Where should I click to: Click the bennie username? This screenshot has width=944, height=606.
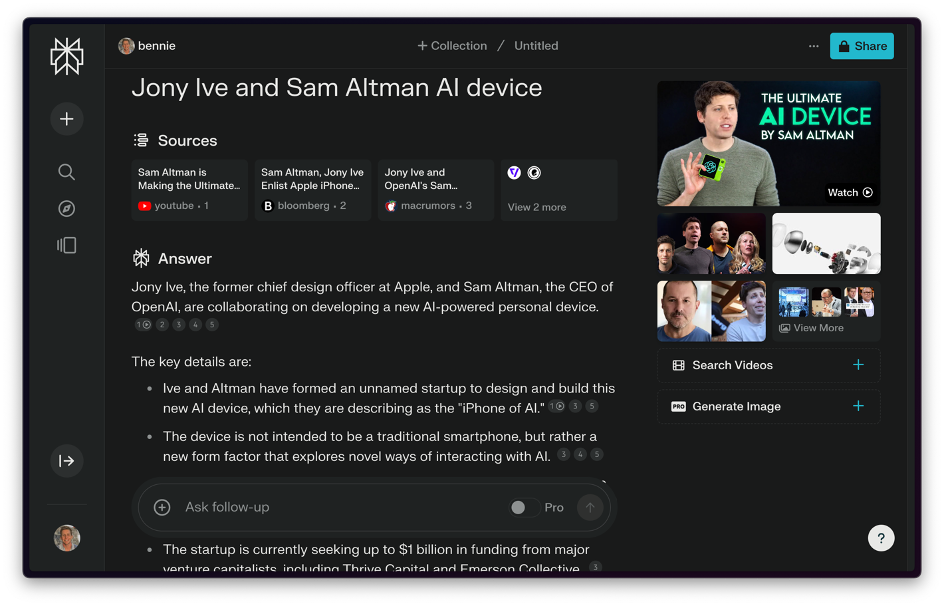coord(157,46)
